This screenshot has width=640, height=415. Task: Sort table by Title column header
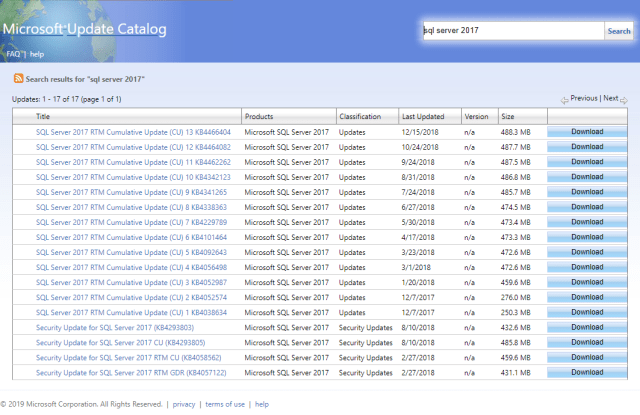[x=43, y=116]
